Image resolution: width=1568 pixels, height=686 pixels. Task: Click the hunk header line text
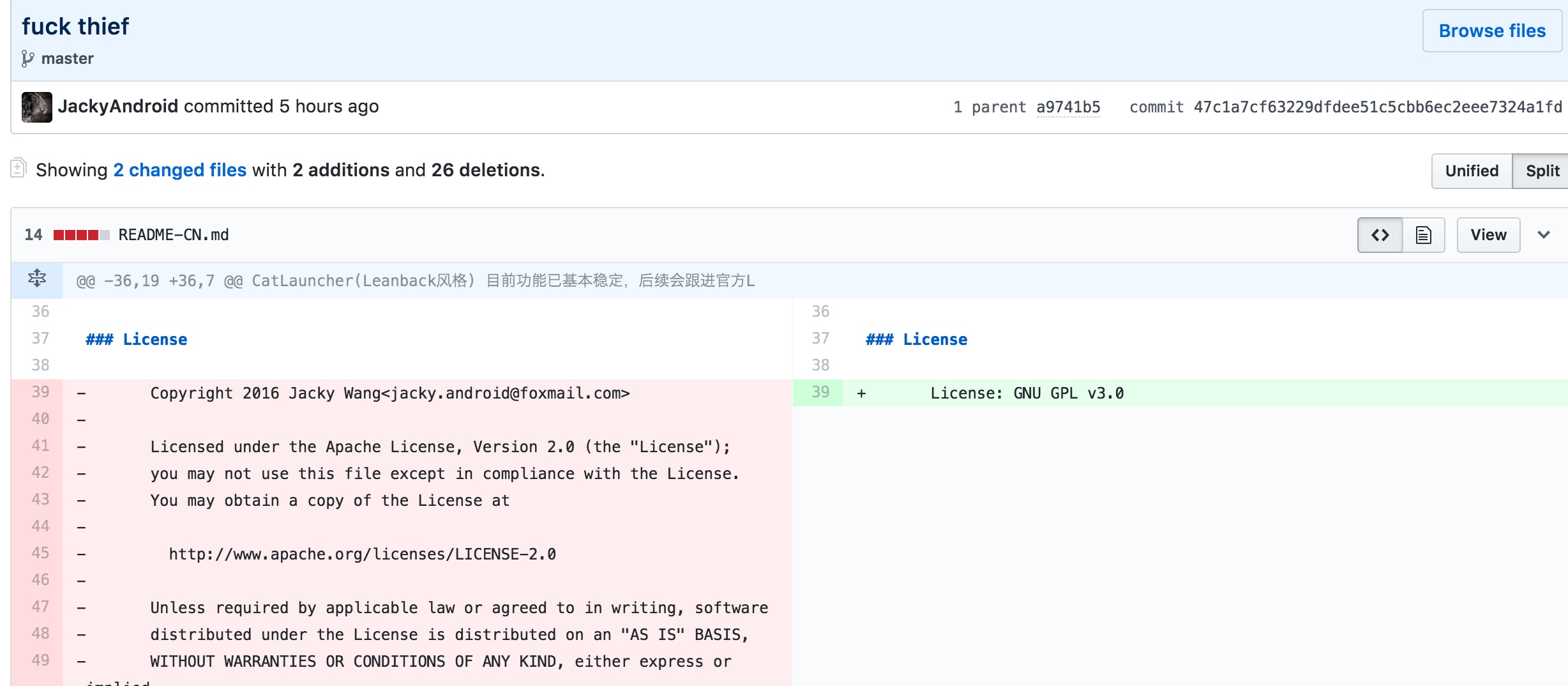pos(415,281)
